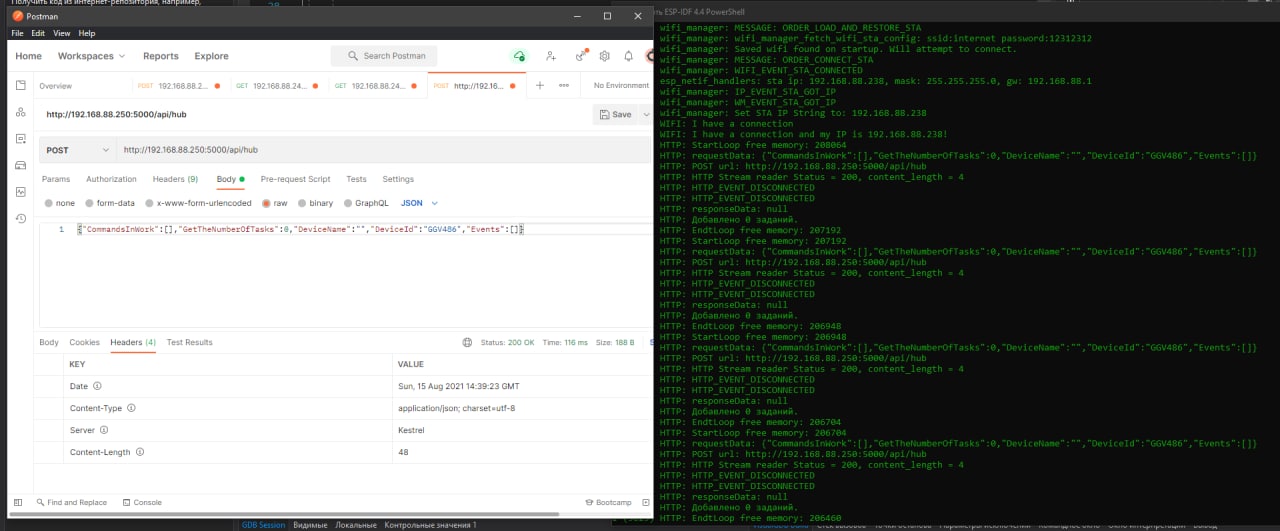
Task: Open the APIs sidebar icon in Postman
Action: [20, 112]
